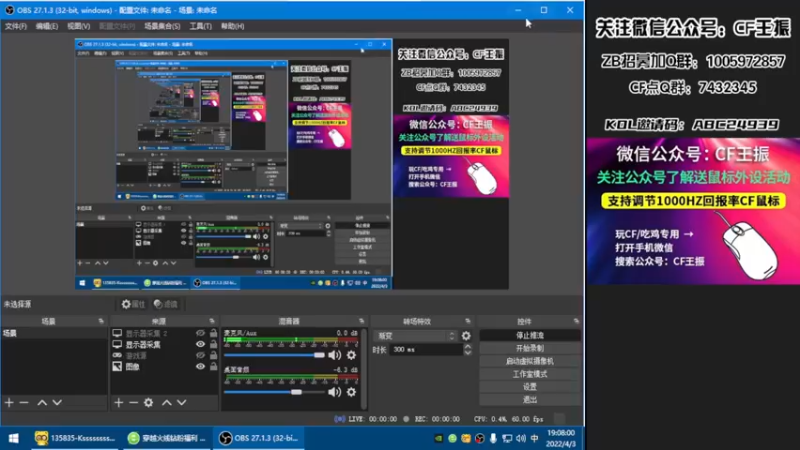The height and width of the screenshot is (450, 800).
Task: Toggle the lock on 显示器采集 2
Action: point(213,333)
